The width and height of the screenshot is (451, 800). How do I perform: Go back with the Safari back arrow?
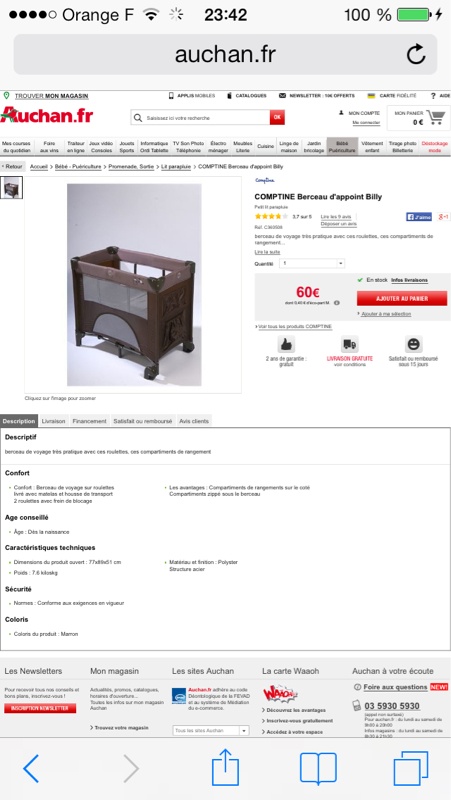31,768
